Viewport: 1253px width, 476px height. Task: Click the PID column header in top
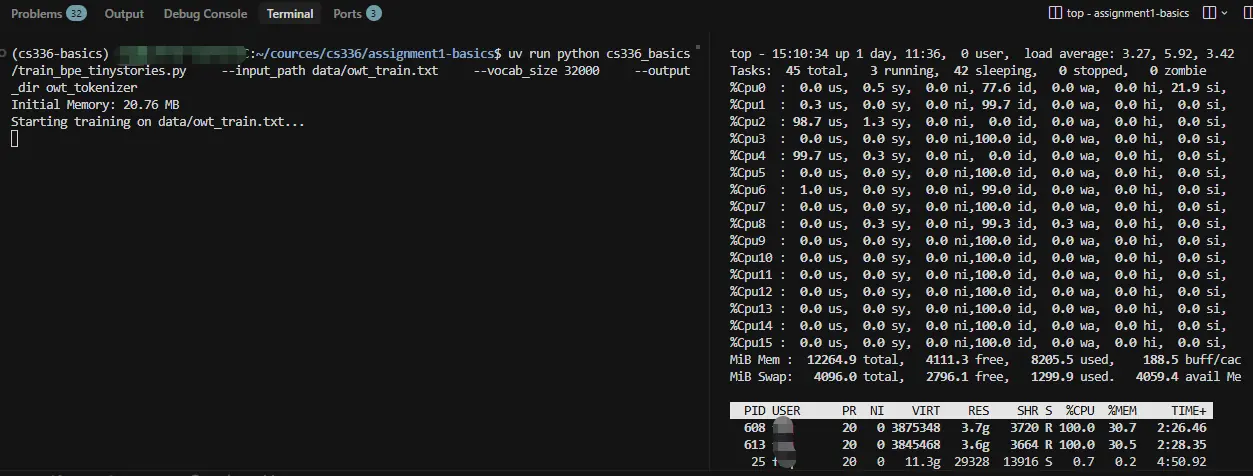click(x=754, y=411)
